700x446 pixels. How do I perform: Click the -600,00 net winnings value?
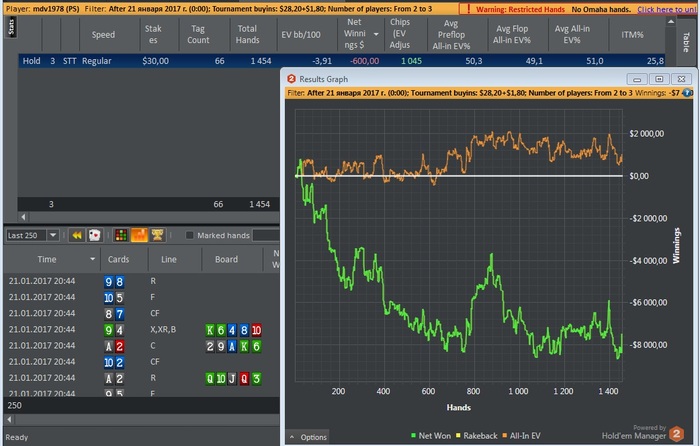(365, 61)
